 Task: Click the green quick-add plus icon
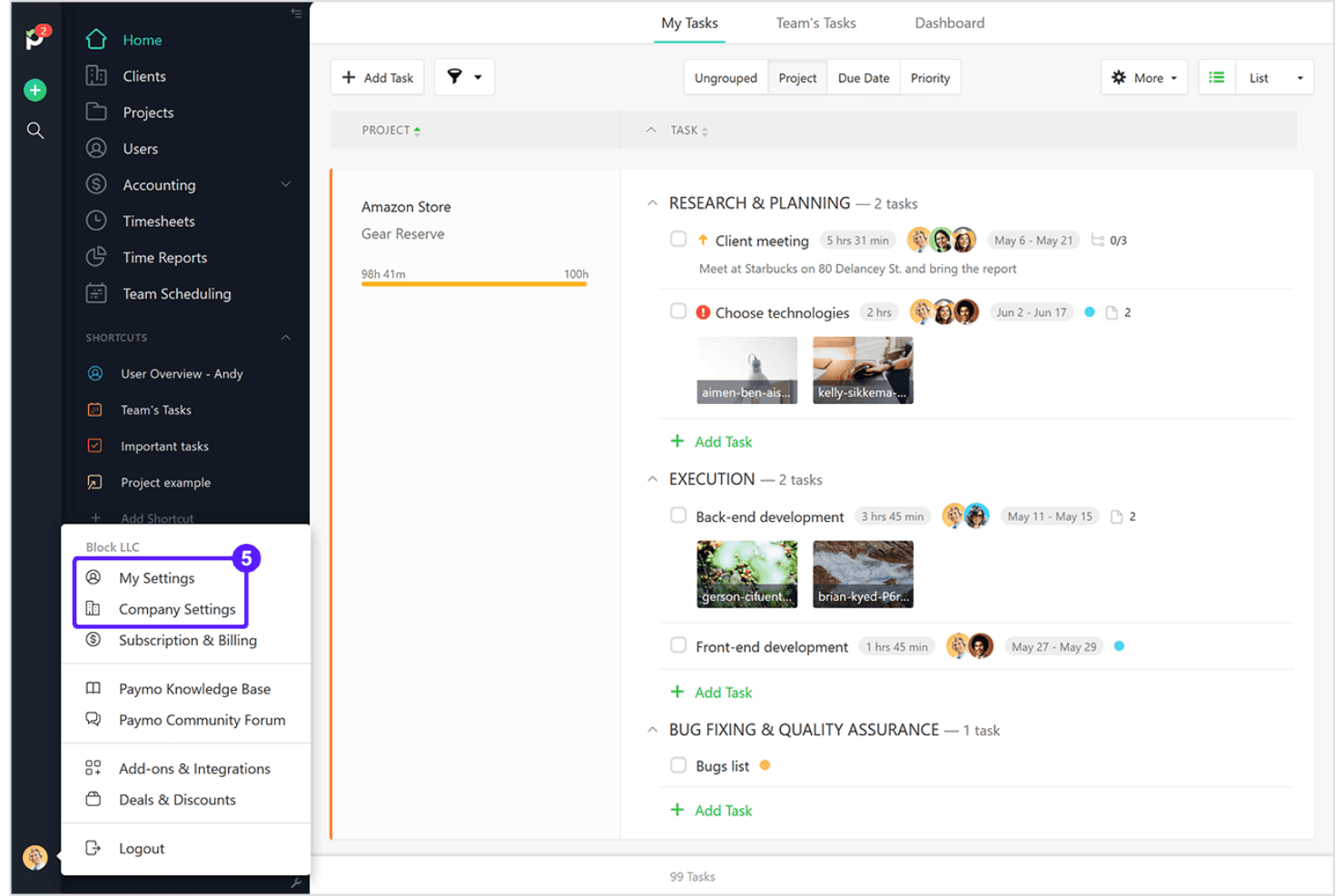coord(35,90)
